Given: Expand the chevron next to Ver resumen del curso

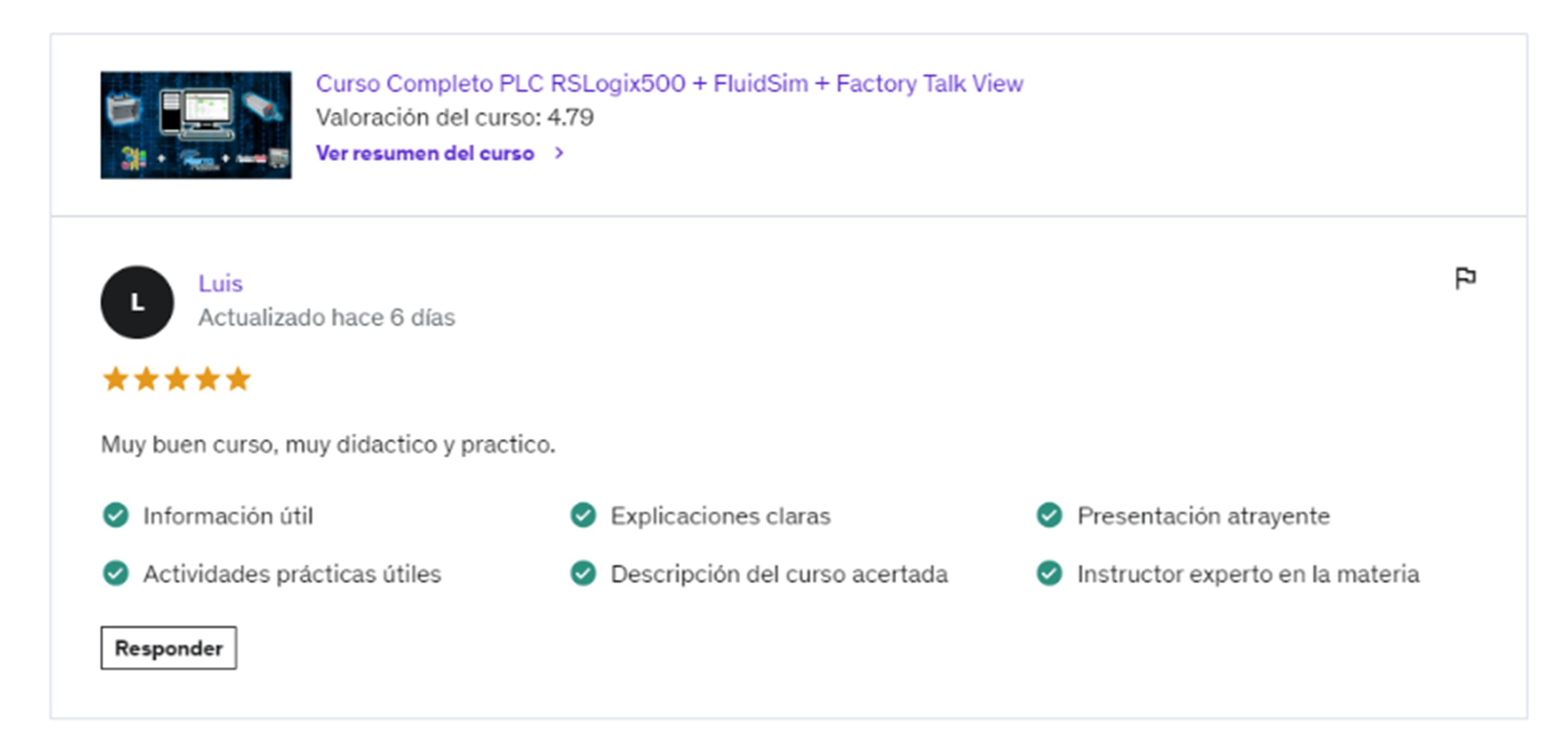Looking at the screenshot, I should point(559,153).
